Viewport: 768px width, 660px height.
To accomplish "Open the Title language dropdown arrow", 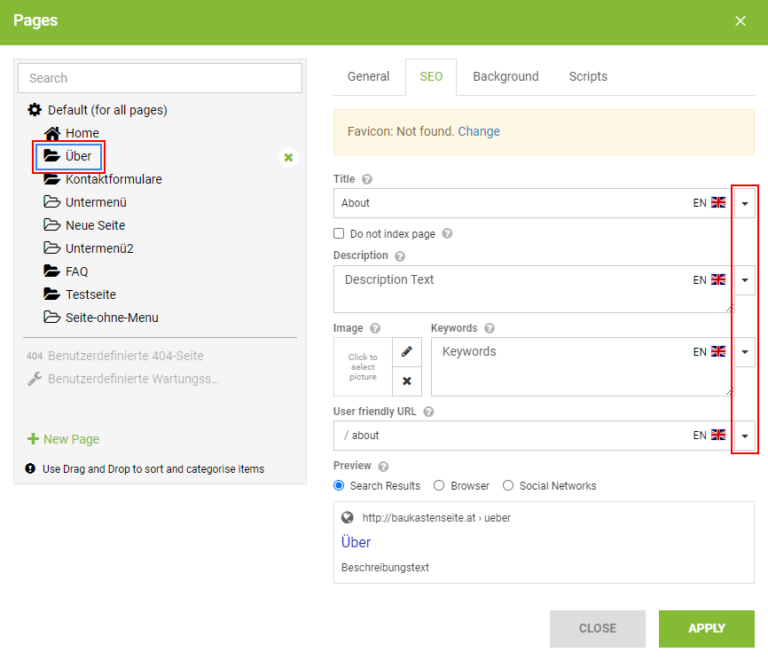I will pos(744,203).
